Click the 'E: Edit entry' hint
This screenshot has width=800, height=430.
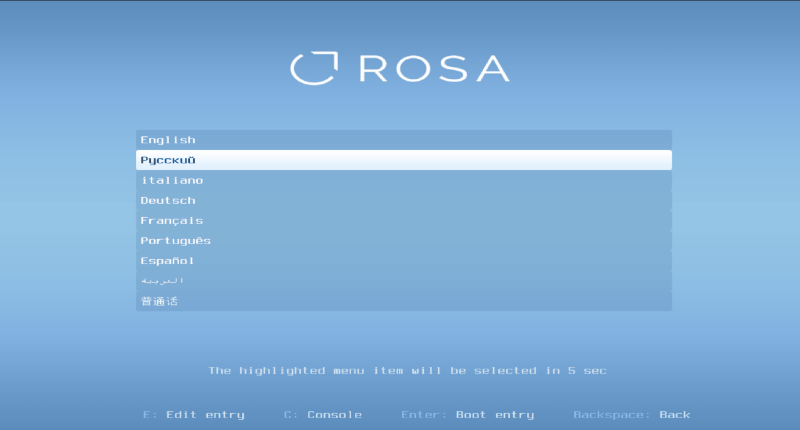pos(194,415)
